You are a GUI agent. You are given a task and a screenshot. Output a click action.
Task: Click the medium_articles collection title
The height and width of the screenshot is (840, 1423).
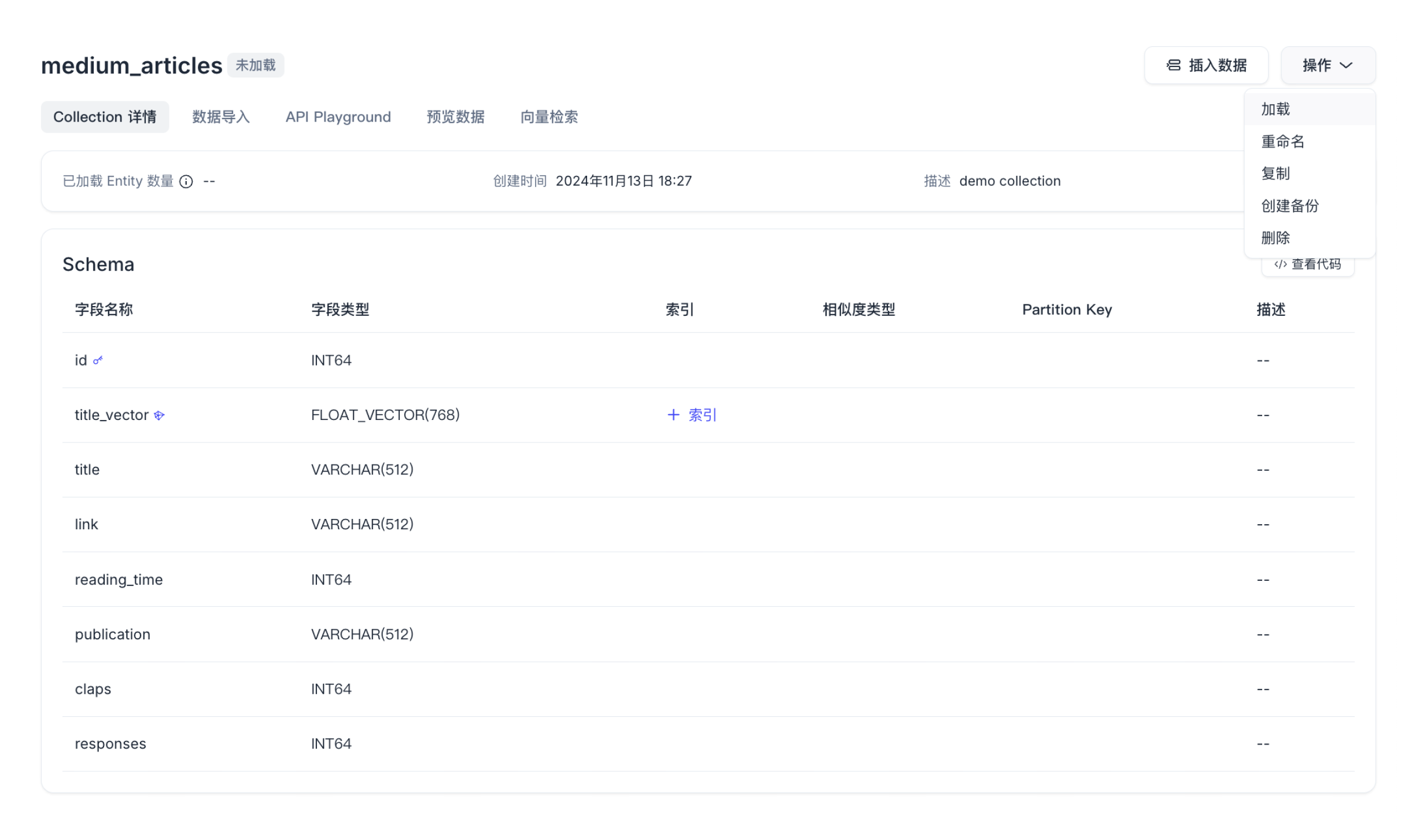(131, 66)
